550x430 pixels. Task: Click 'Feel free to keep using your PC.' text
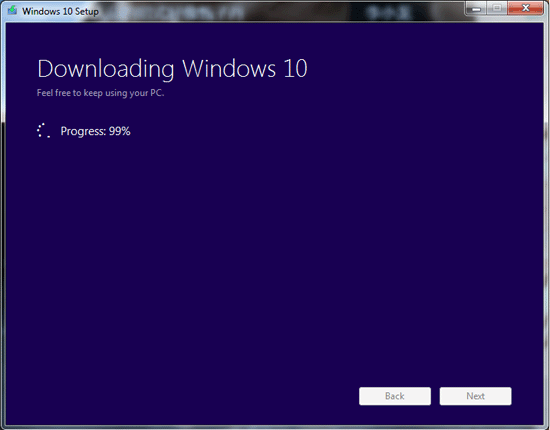click(100, 93)
